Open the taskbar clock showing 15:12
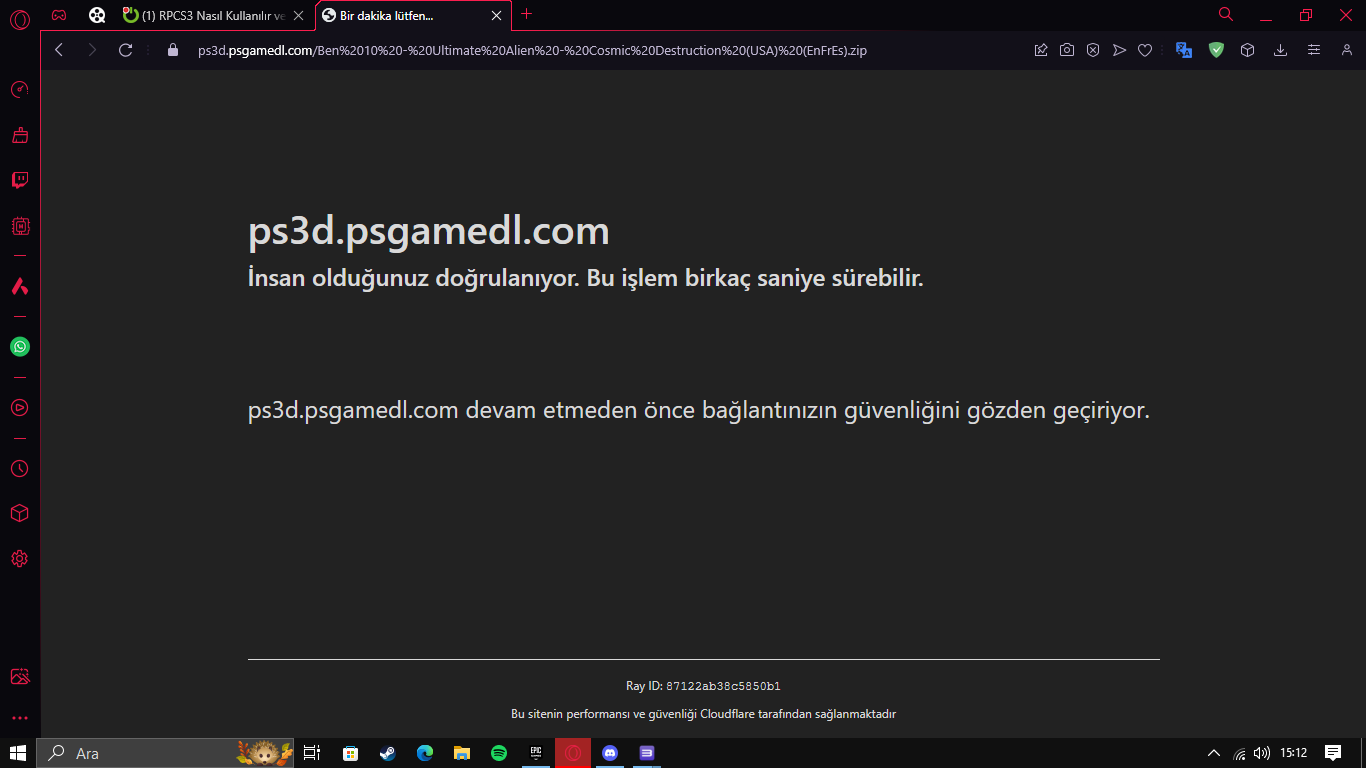Image resolution: width=1366 pixels, height=768 pixels. 1294,753
